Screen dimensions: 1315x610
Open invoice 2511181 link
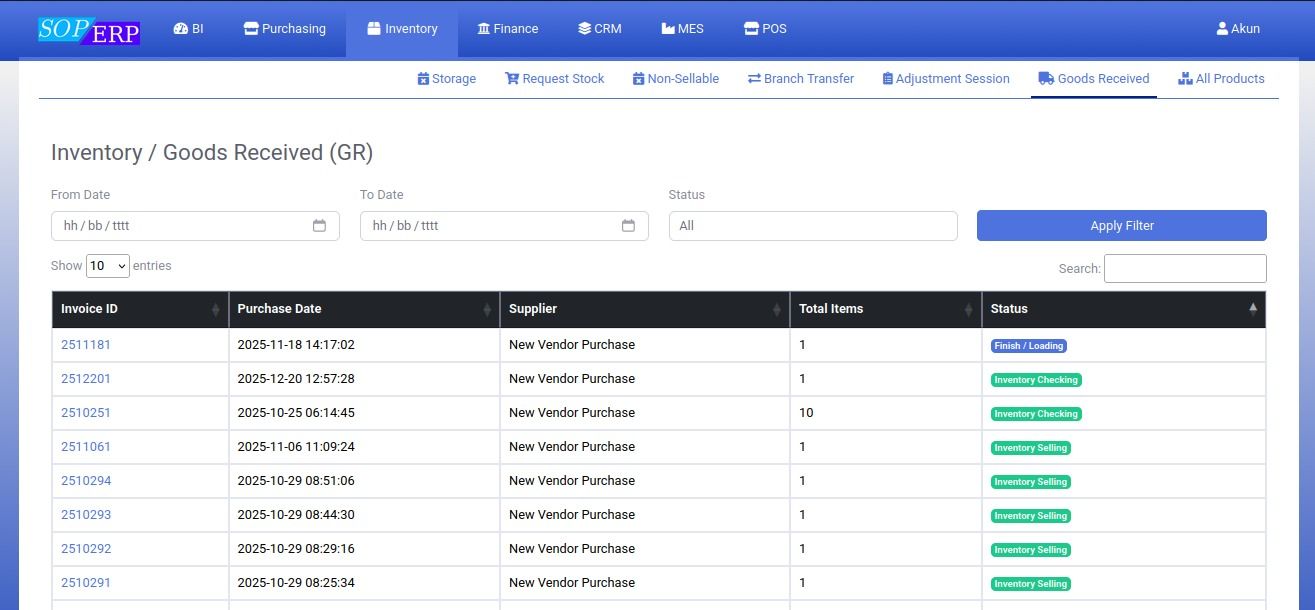(86, 345)
